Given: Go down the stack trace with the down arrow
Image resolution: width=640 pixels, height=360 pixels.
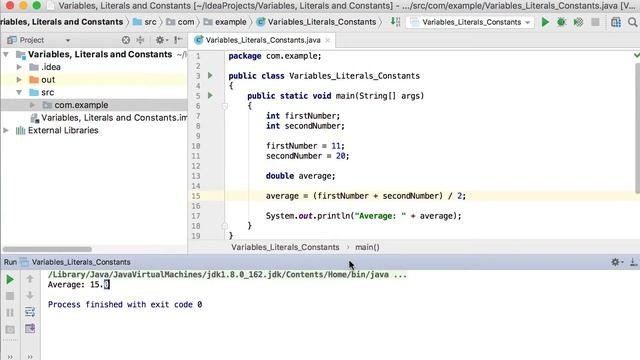Looking at the screenshot, I should (x=30, y=296).
